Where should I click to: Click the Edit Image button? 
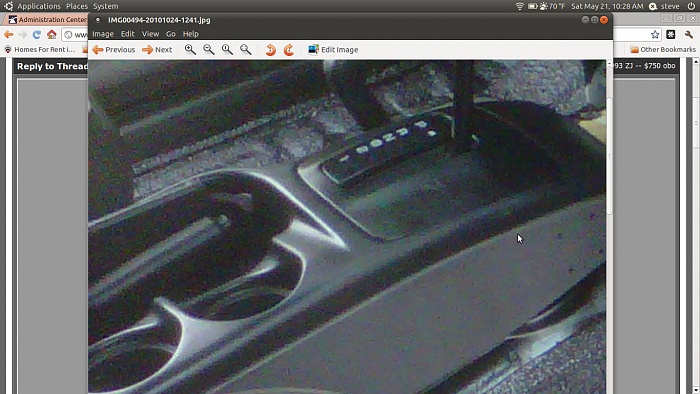pos(333,50)
